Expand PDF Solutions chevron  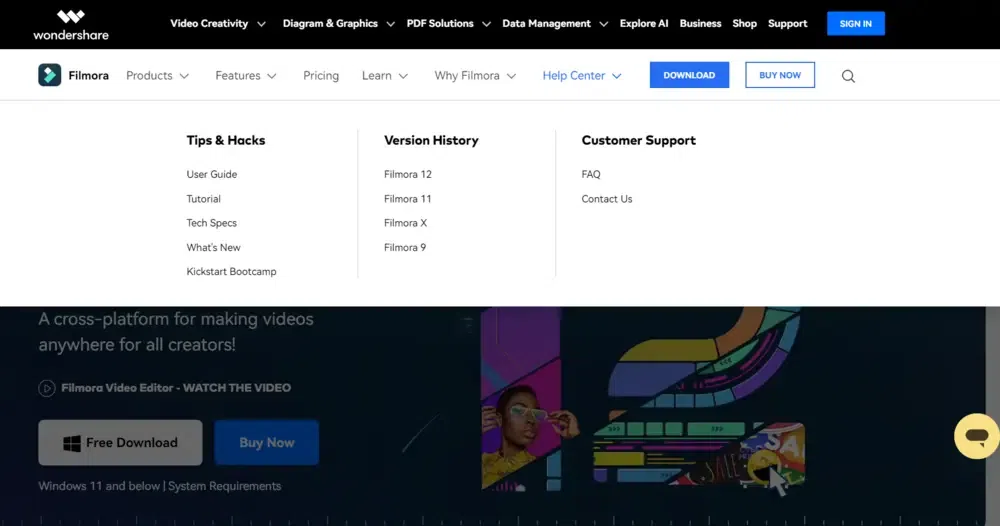[487, 24]
